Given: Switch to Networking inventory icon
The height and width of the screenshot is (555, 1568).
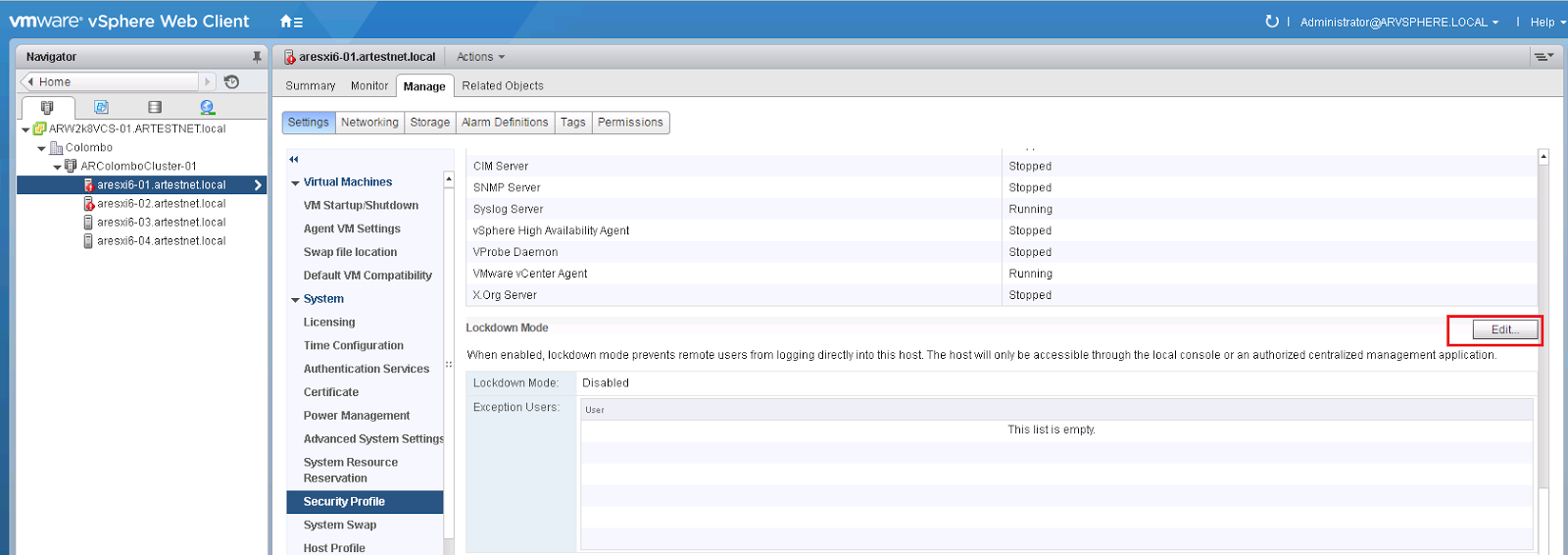Looking at the screenshot, I should (x=207, y=107).
